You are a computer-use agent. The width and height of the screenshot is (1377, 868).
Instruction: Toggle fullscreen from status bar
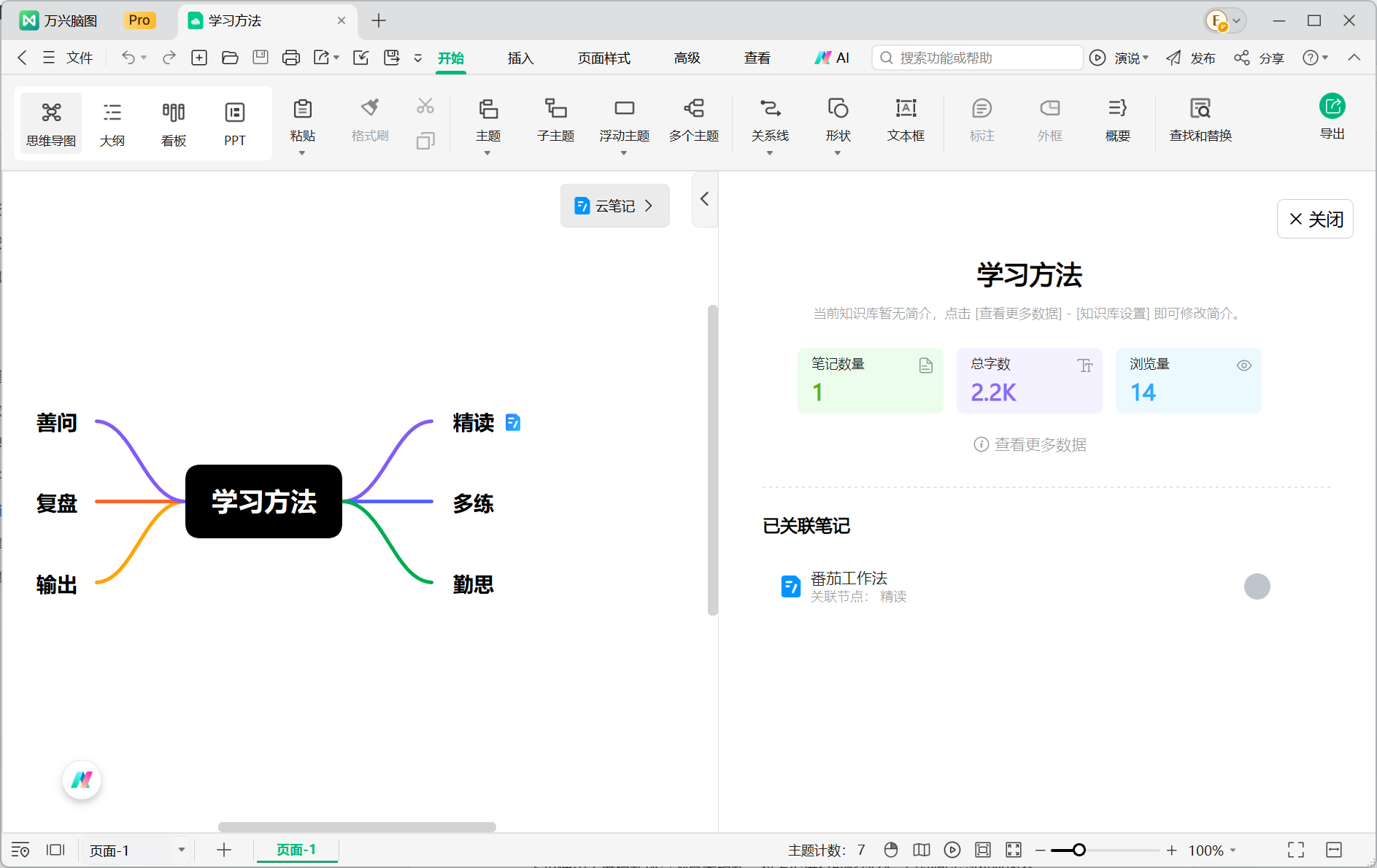click(1296, 850)
